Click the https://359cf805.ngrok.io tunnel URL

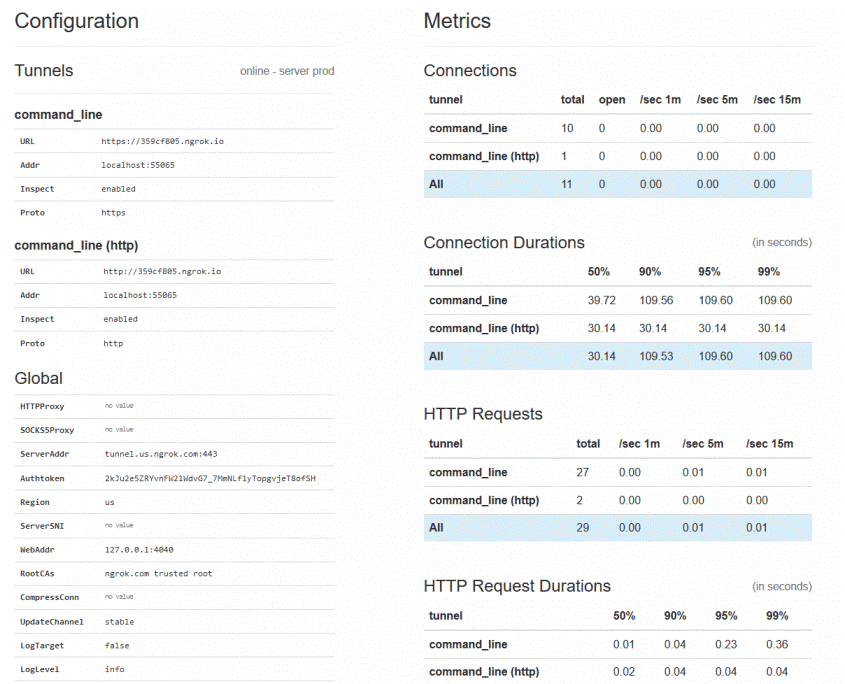[163, 141]
